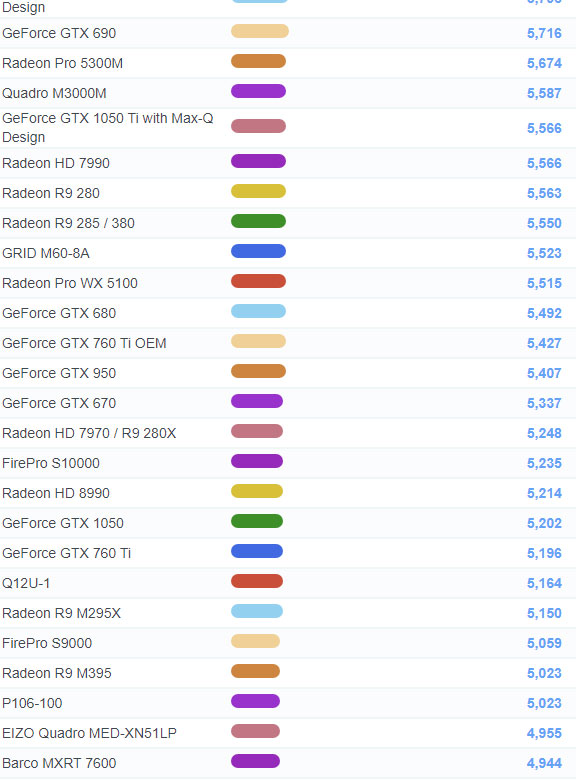576x780 pixels.
Task: Open the FirePro S10000 link
Action: [51, 463]
